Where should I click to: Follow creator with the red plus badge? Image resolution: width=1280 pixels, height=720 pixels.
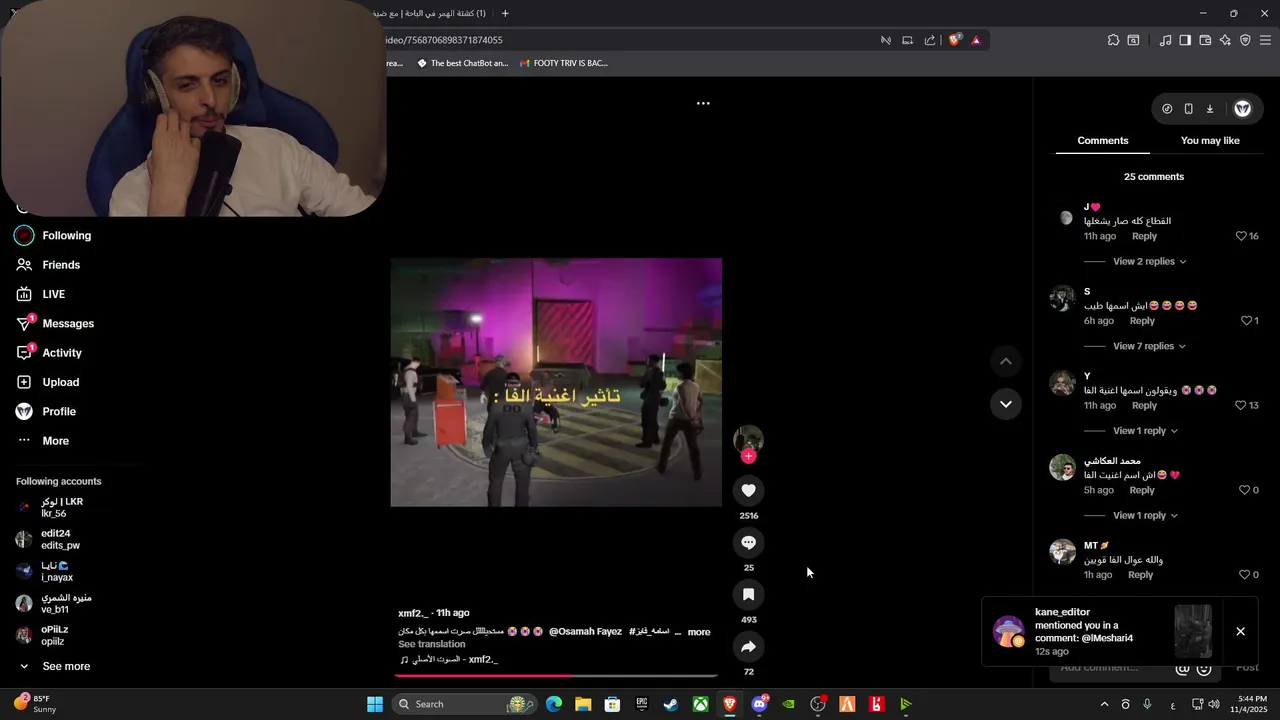[x=748, y=456]
